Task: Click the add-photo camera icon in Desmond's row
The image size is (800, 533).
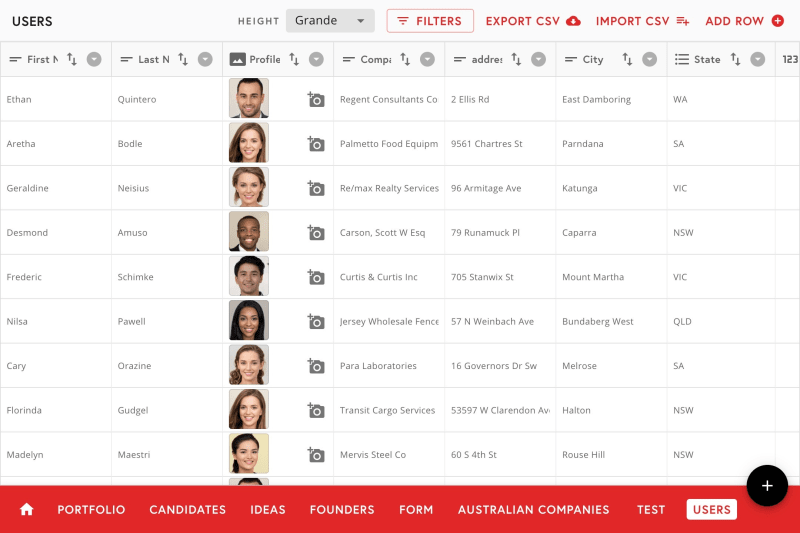Action: pyautogui.click(x=316, y=232)
